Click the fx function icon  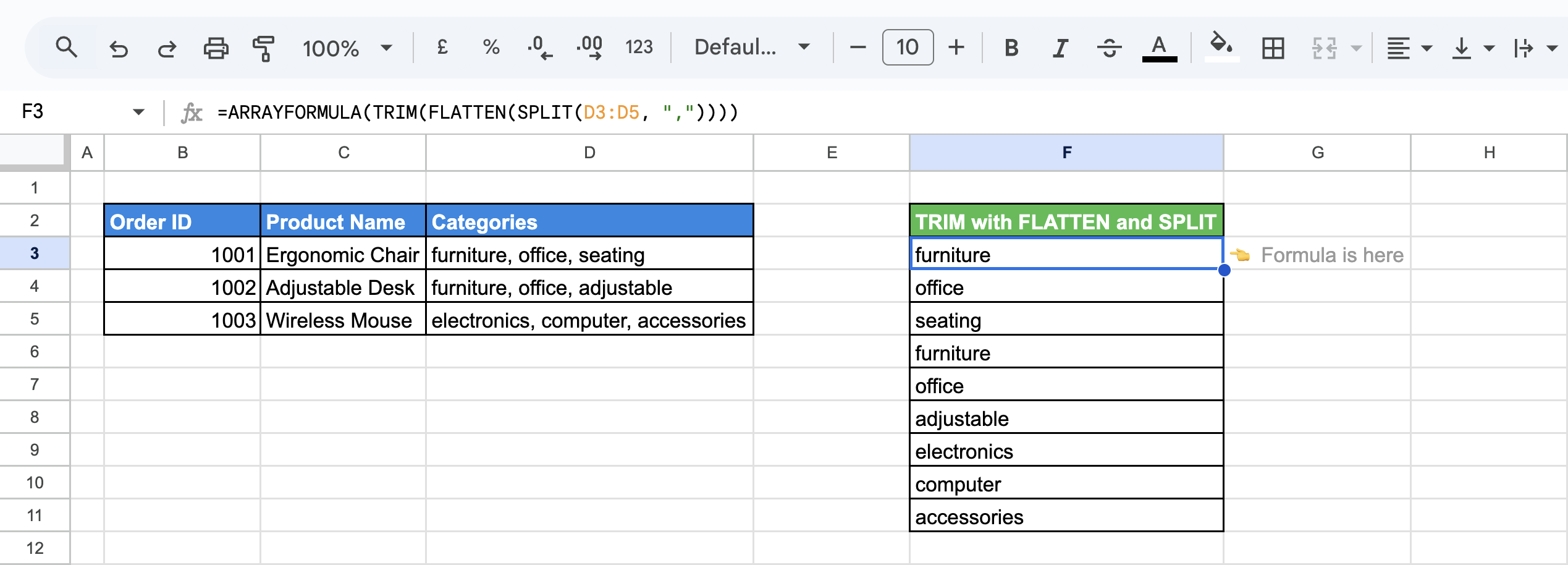tap(192, 113)
